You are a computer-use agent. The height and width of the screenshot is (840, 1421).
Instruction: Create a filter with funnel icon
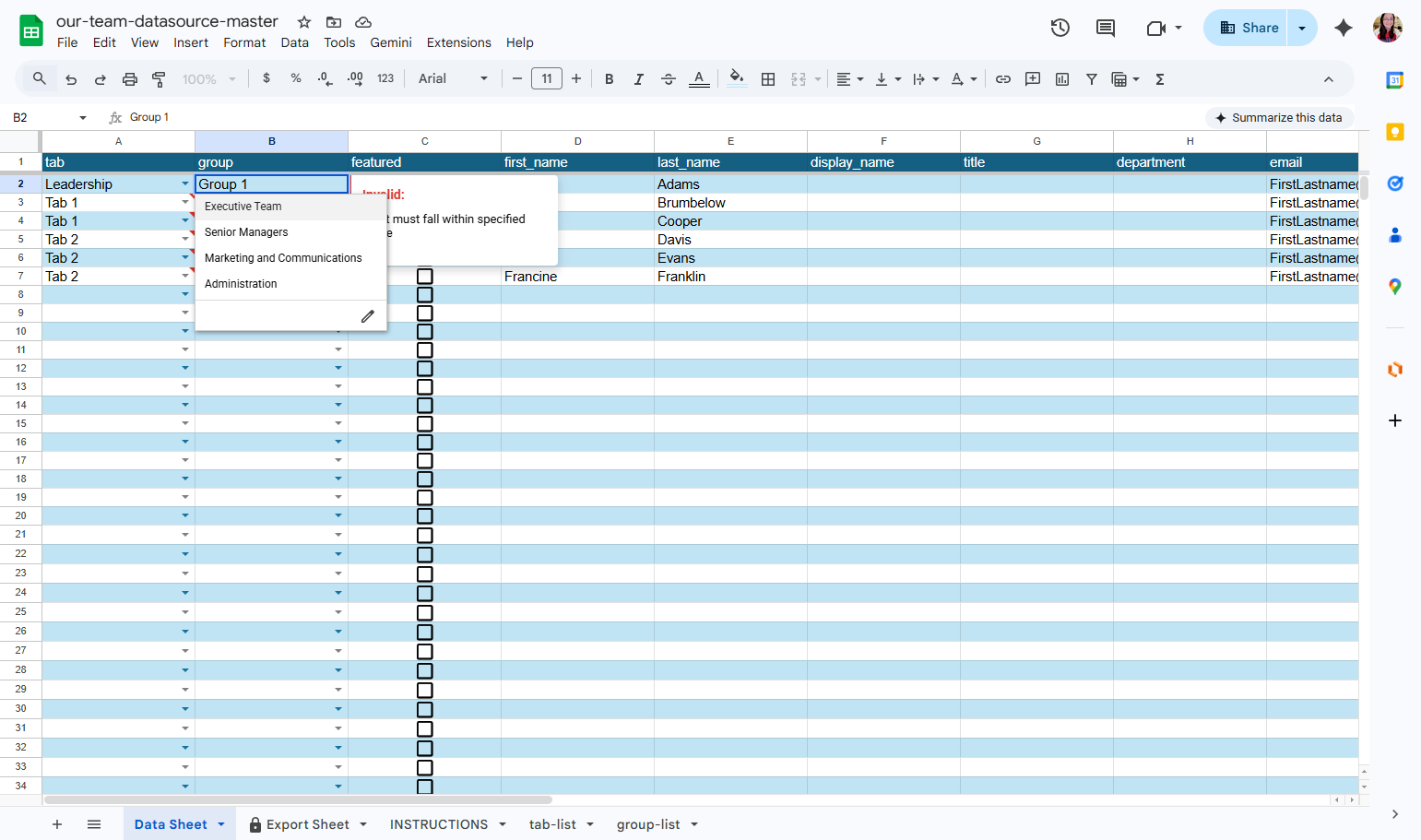pos(1092,79)
